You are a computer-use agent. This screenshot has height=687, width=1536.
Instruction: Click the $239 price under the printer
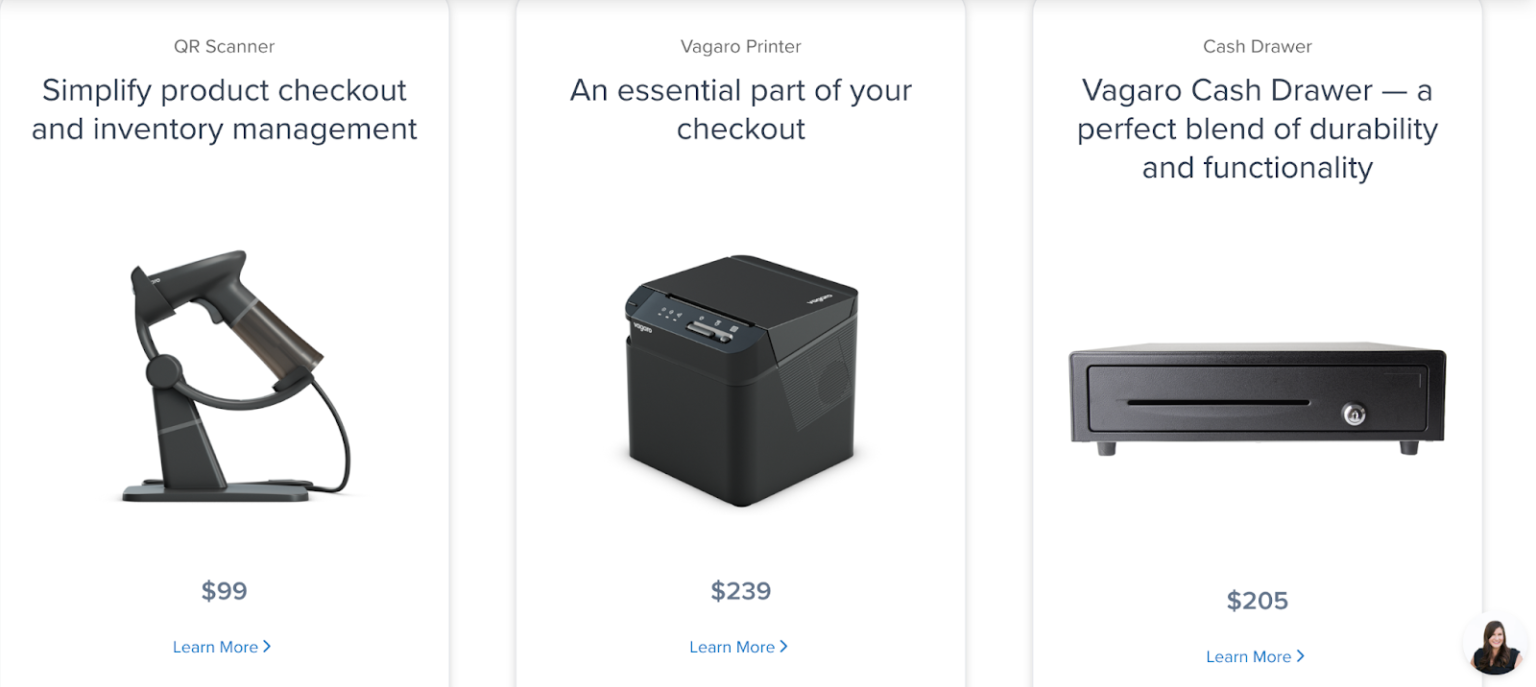(740, 591)
